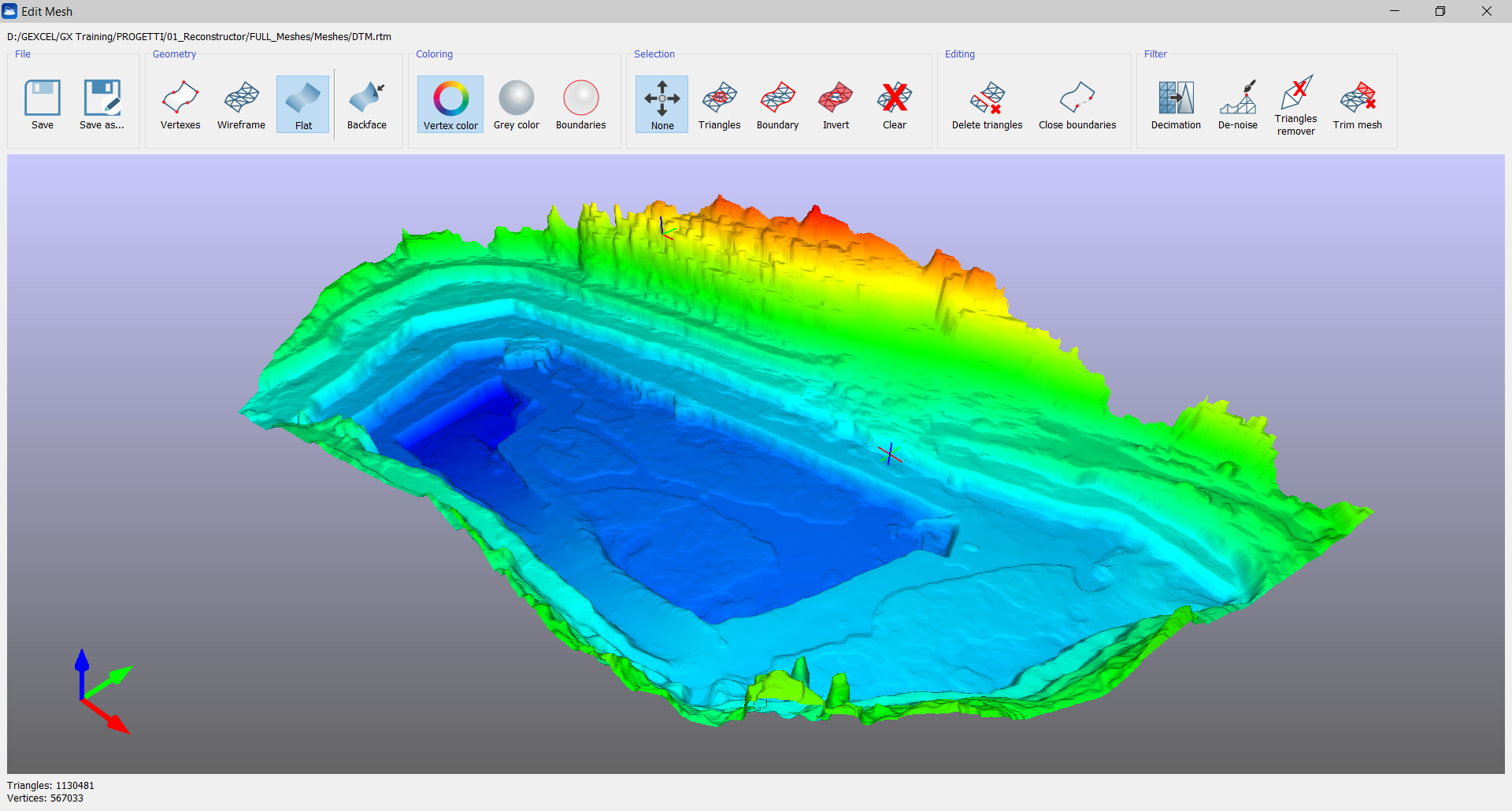Clear the current selection
1512x811 pixels.
click(895, 104)
